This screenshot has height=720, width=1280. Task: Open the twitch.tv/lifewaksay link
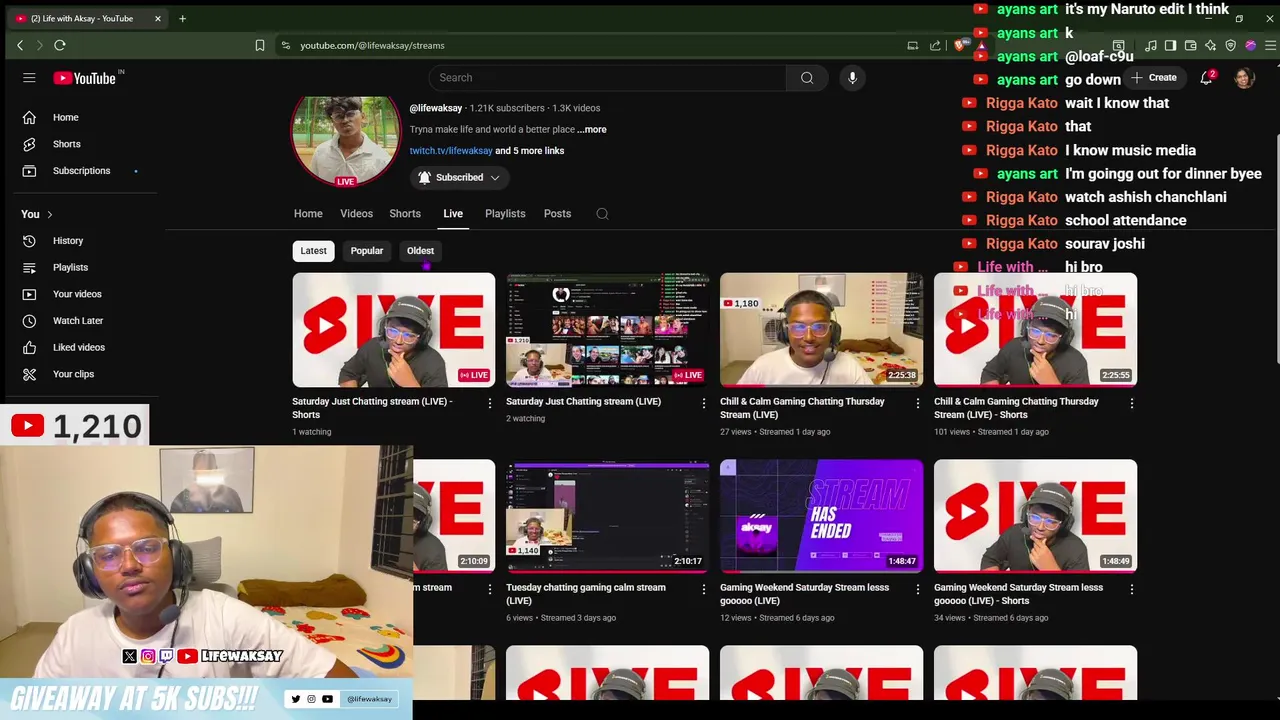tap(451, 151)
